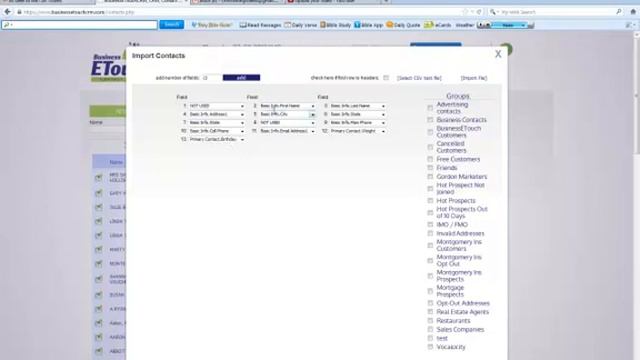Open Daily Quote in the toolbar
640x360 pixels.
click(403, 25)
